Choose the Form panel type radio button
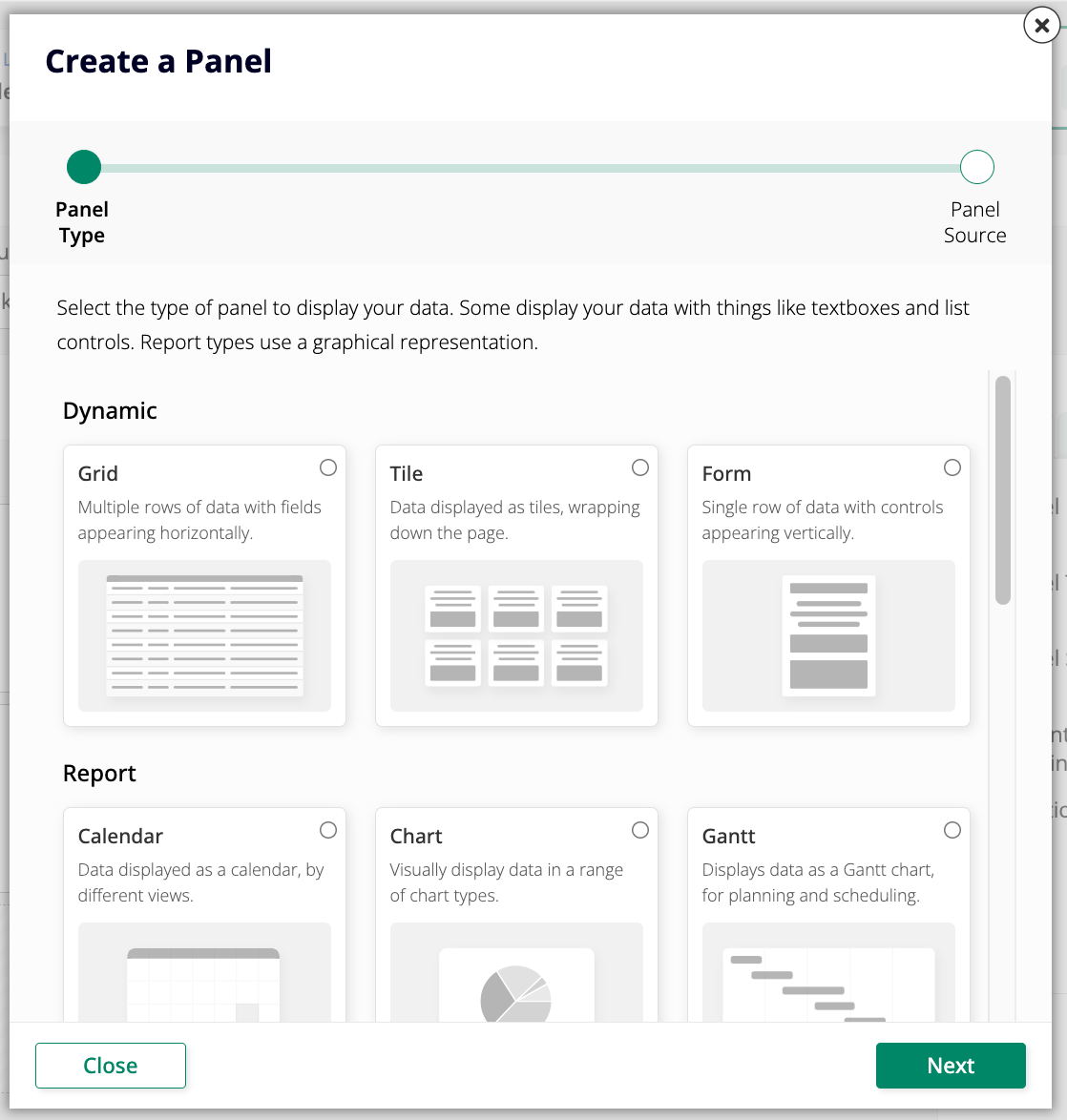 tap(952, 467)
